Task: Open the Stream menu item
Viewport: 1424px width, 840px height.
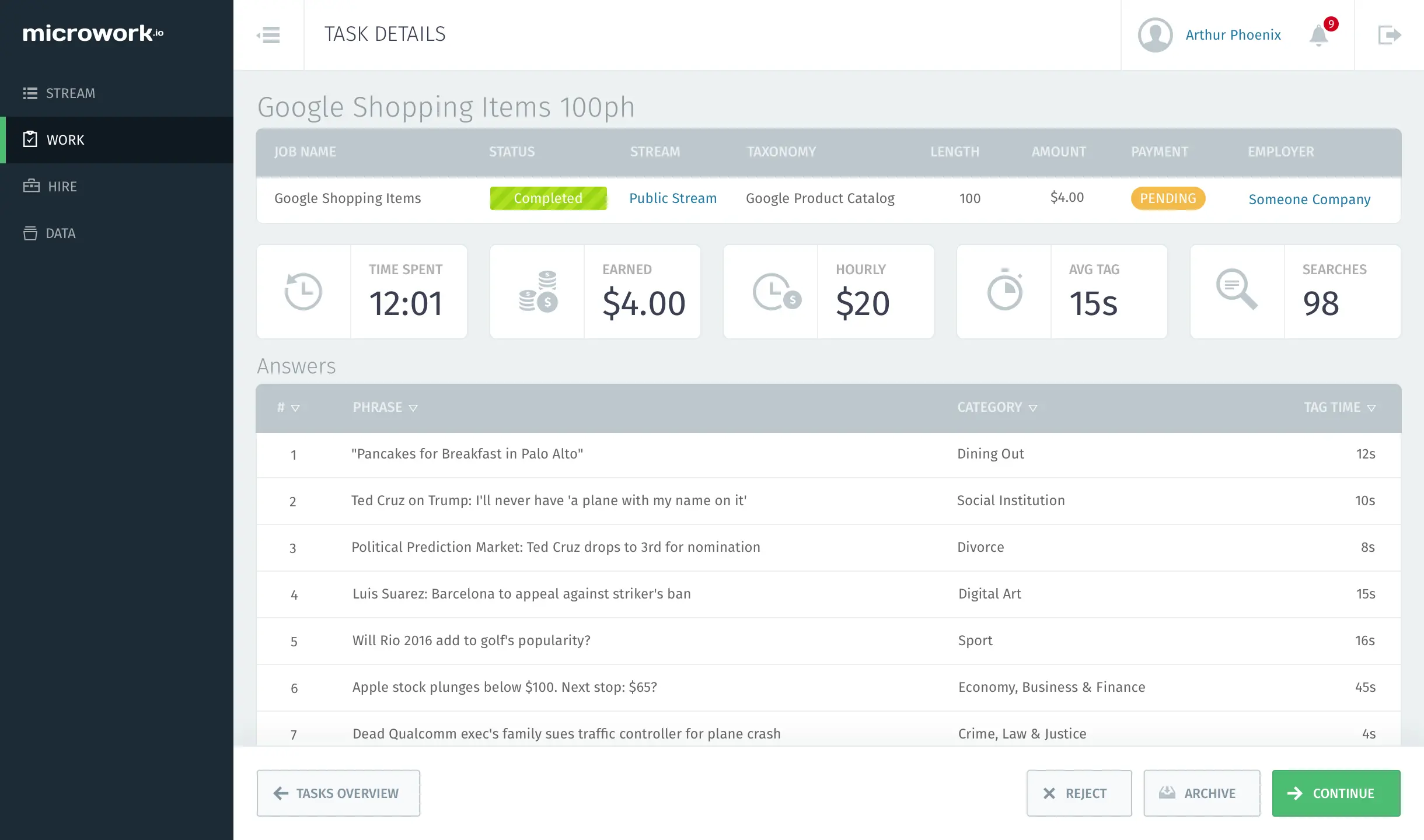Action: 117,93
